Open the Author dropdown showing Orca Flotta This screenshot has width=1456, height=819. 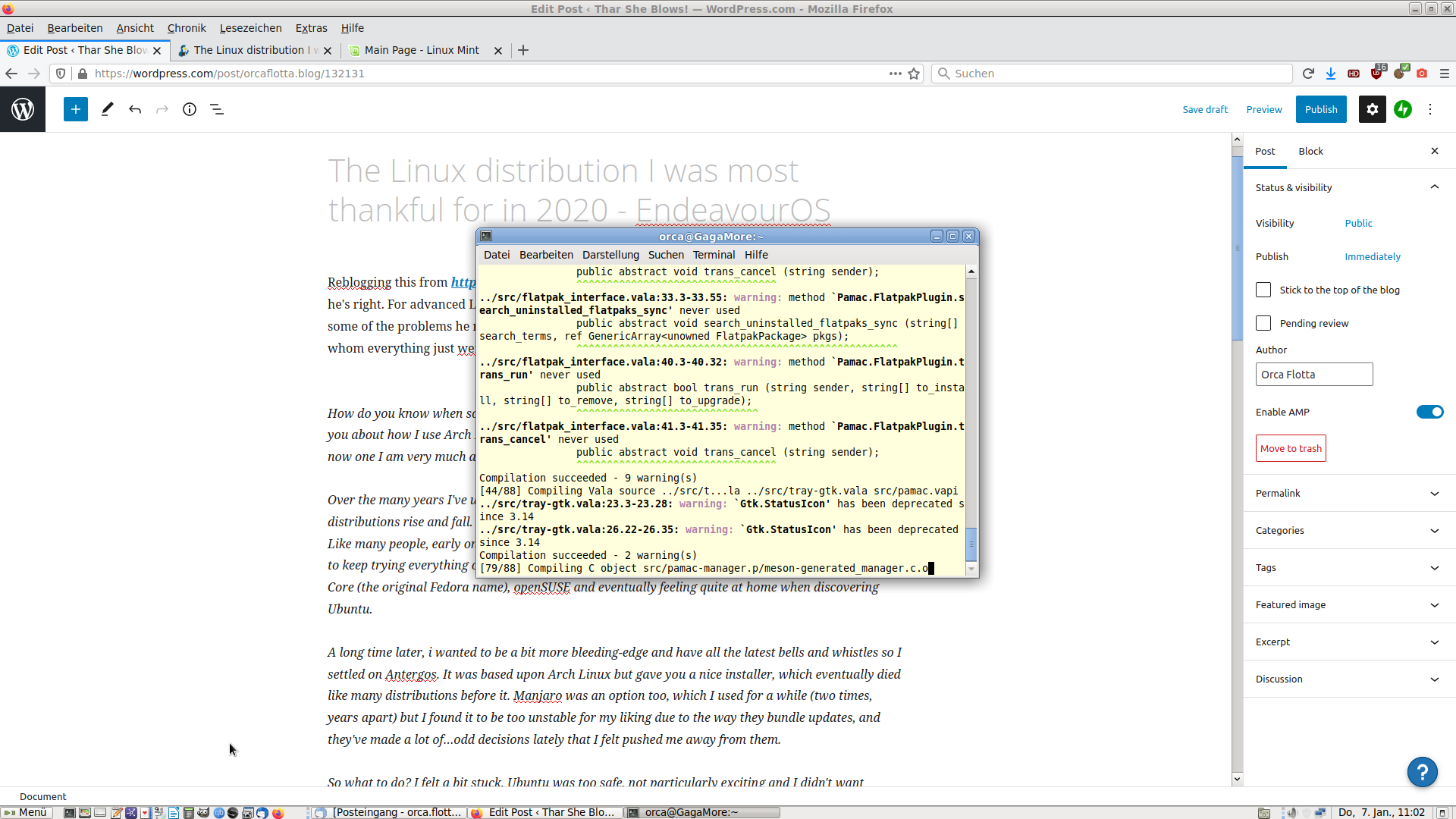coord(1314,374)
